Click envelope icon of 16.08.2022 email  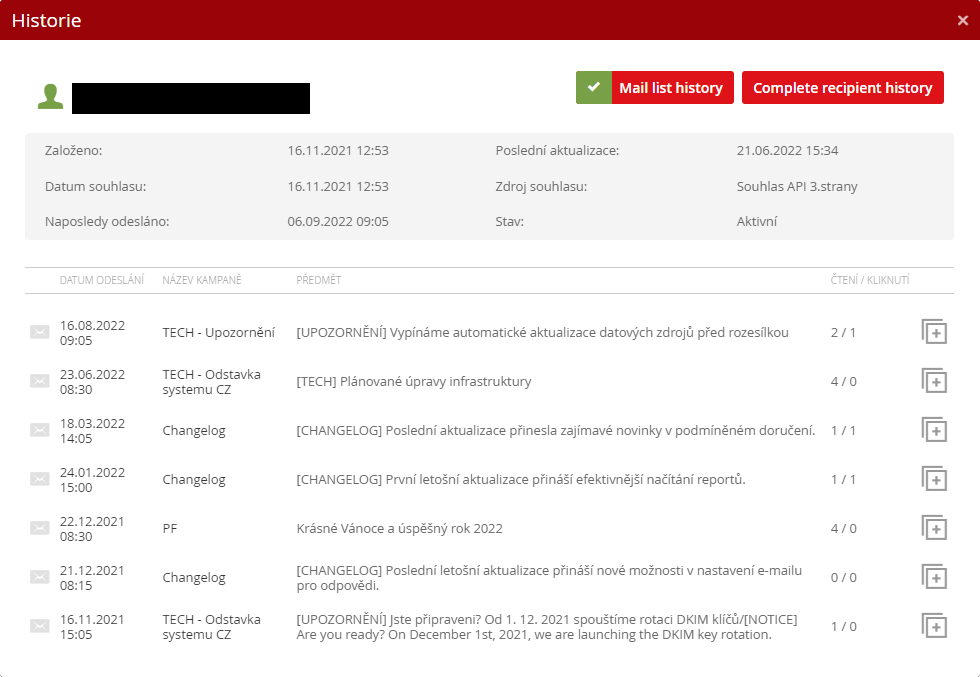coord(40,332)
